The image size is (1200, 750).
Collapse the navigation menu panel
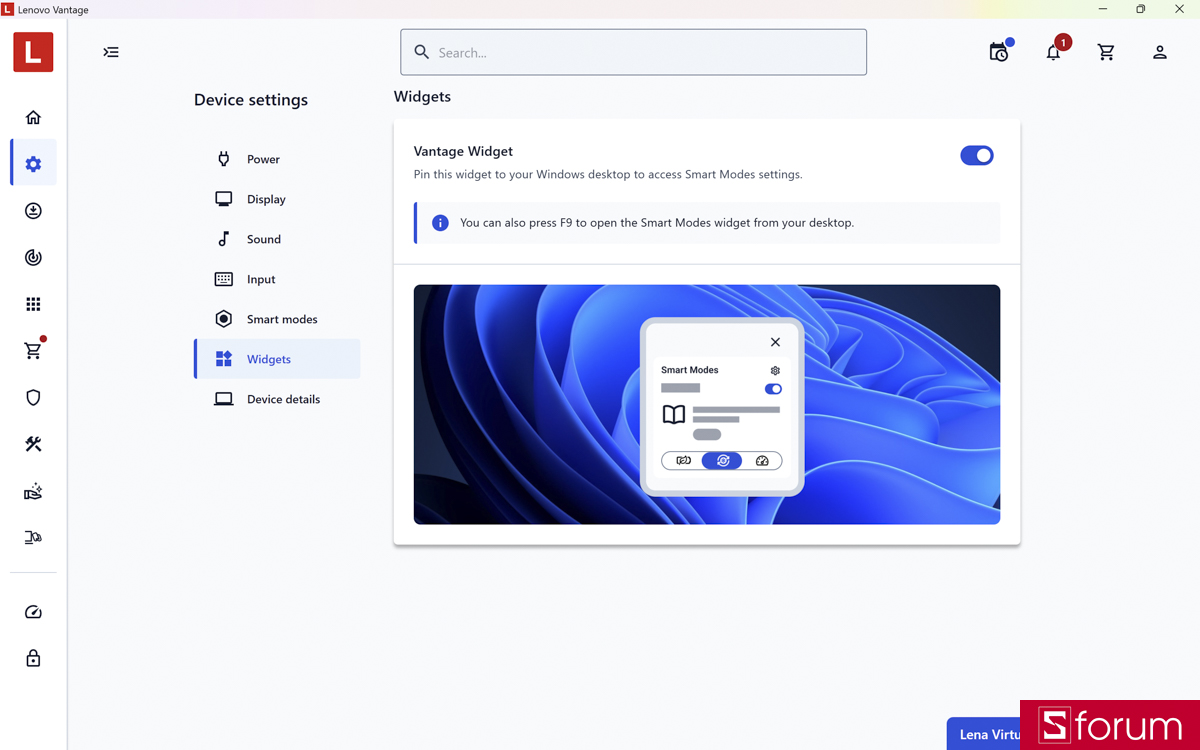tap(111, 52)
